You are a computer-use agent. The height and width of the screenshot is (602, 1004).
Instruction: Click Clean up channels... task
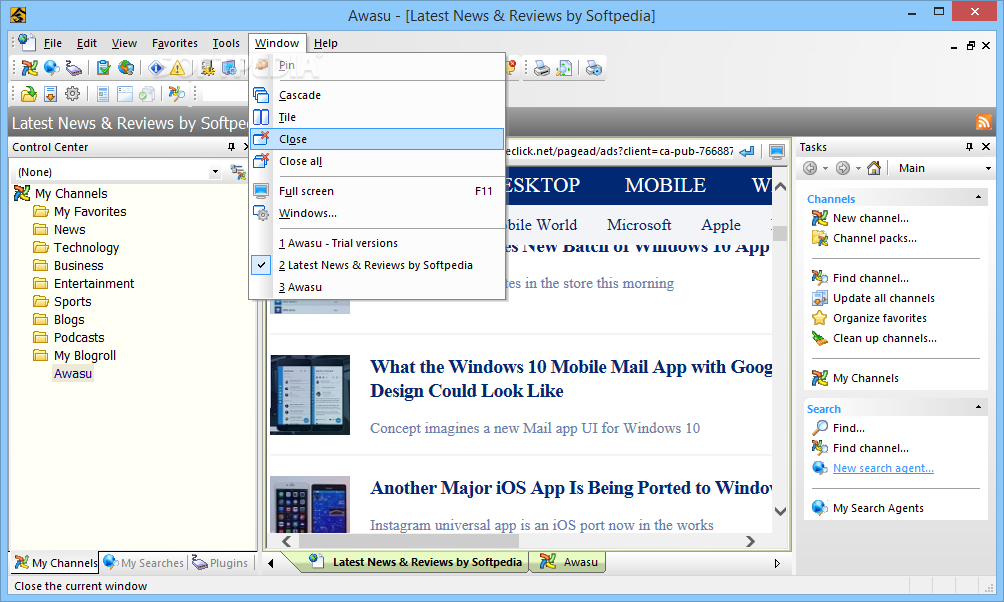point(884,338)
